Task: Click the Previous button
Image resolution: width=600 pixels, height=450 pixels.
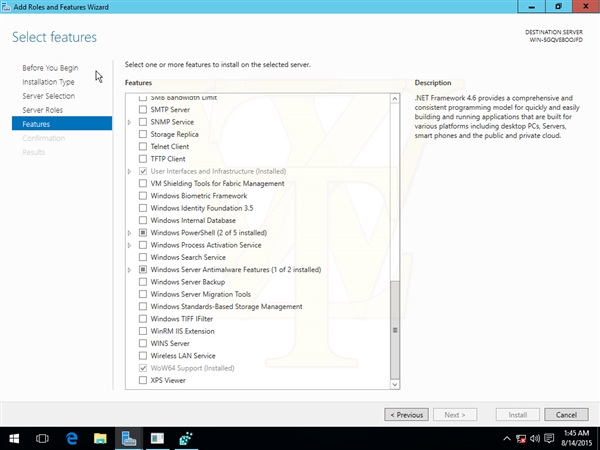Action: pos(406,415)
